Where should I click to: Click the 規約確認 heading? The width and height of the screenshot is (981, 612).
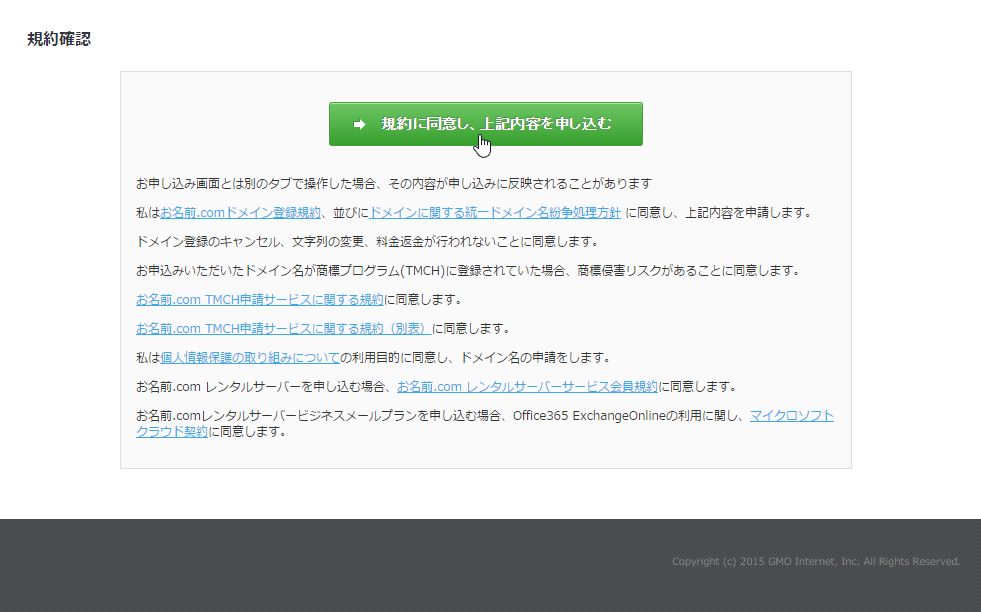59,39
